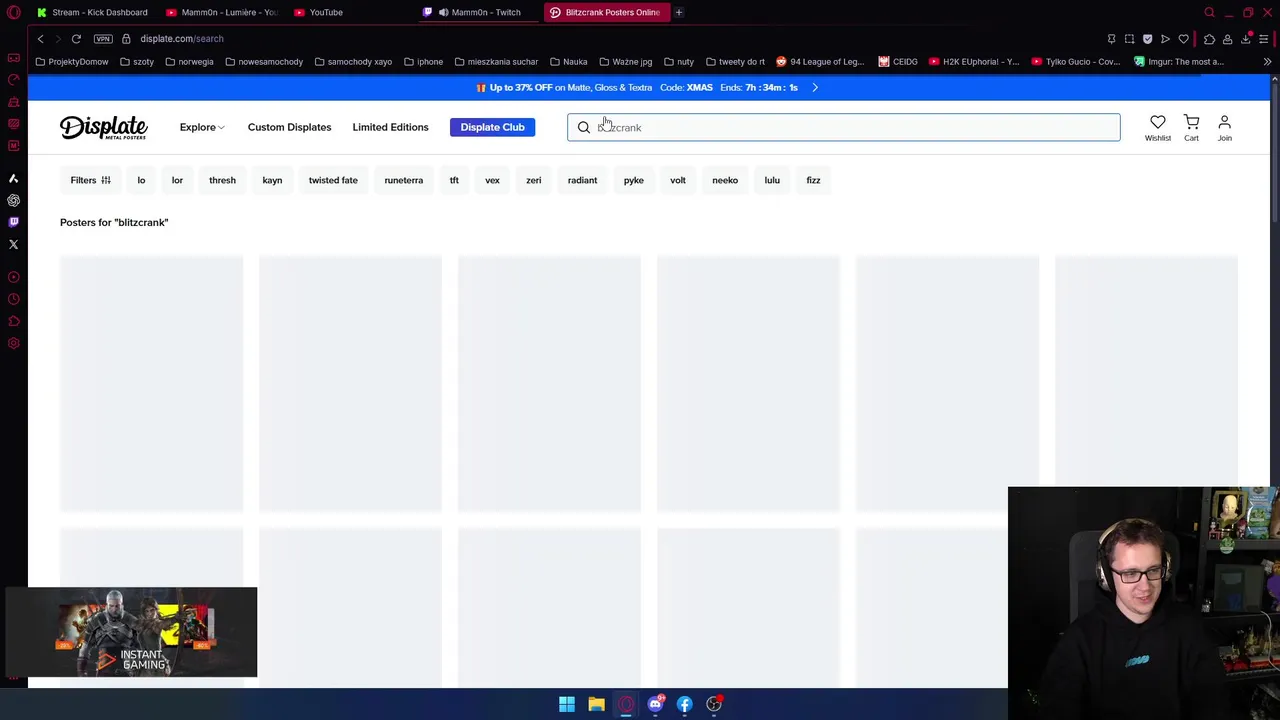The width and height of the screenshot is (1280, 720).
Task: Open the norwegia bookmark folder
Action: (x=189, y=62)
